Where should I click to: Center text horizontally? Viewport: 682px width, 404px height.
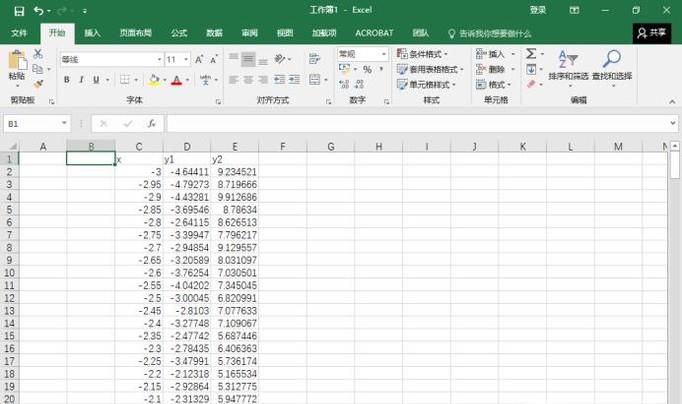coord(248,80)
